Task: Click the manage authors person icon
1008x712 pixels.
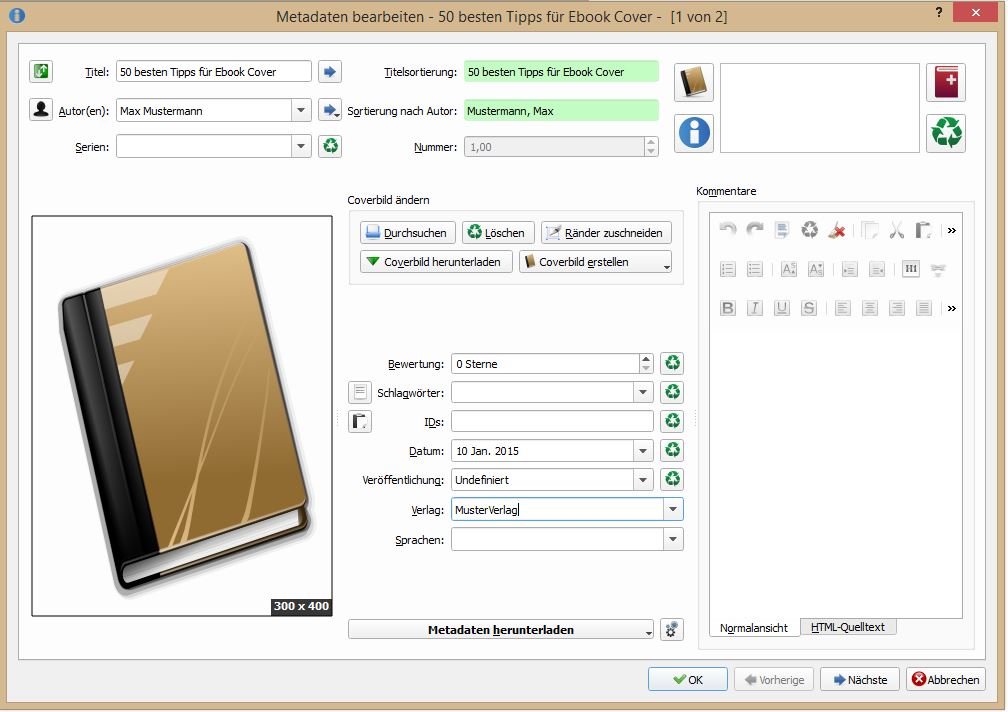Action: [41, 110]
